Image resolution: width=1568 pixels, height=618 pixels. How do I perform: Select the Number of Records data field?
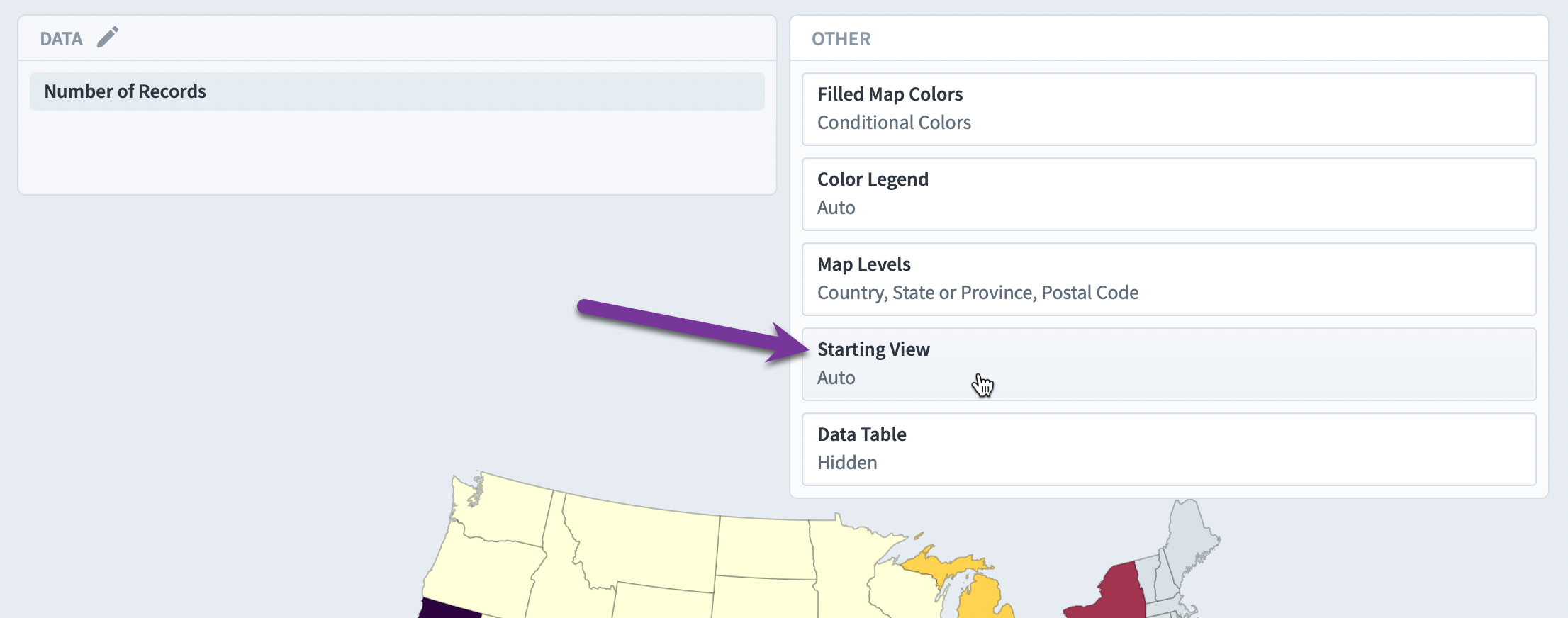397,91
